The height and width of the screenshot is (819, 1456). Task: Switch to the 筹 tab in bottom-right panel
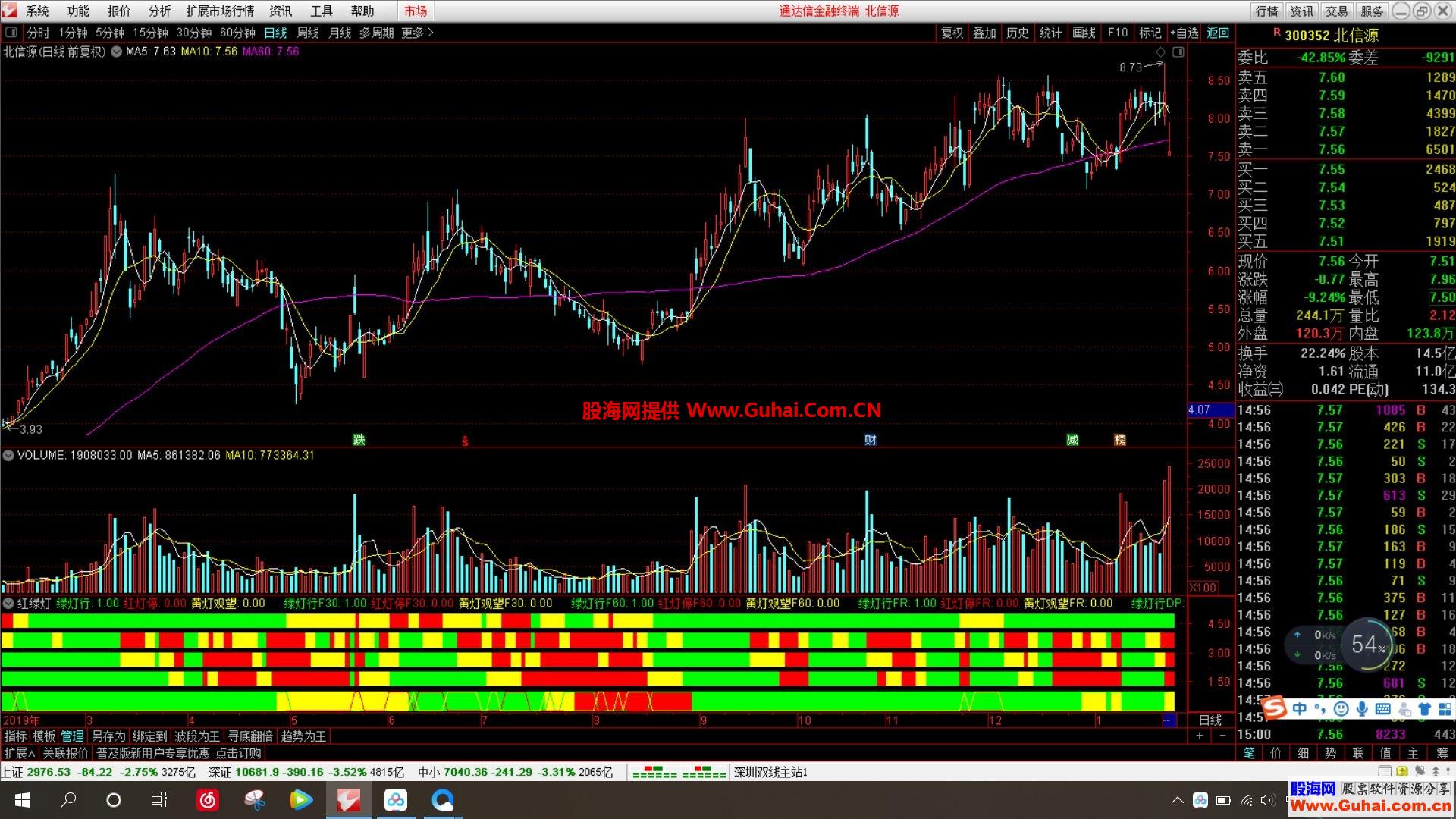pos(1442,753)
